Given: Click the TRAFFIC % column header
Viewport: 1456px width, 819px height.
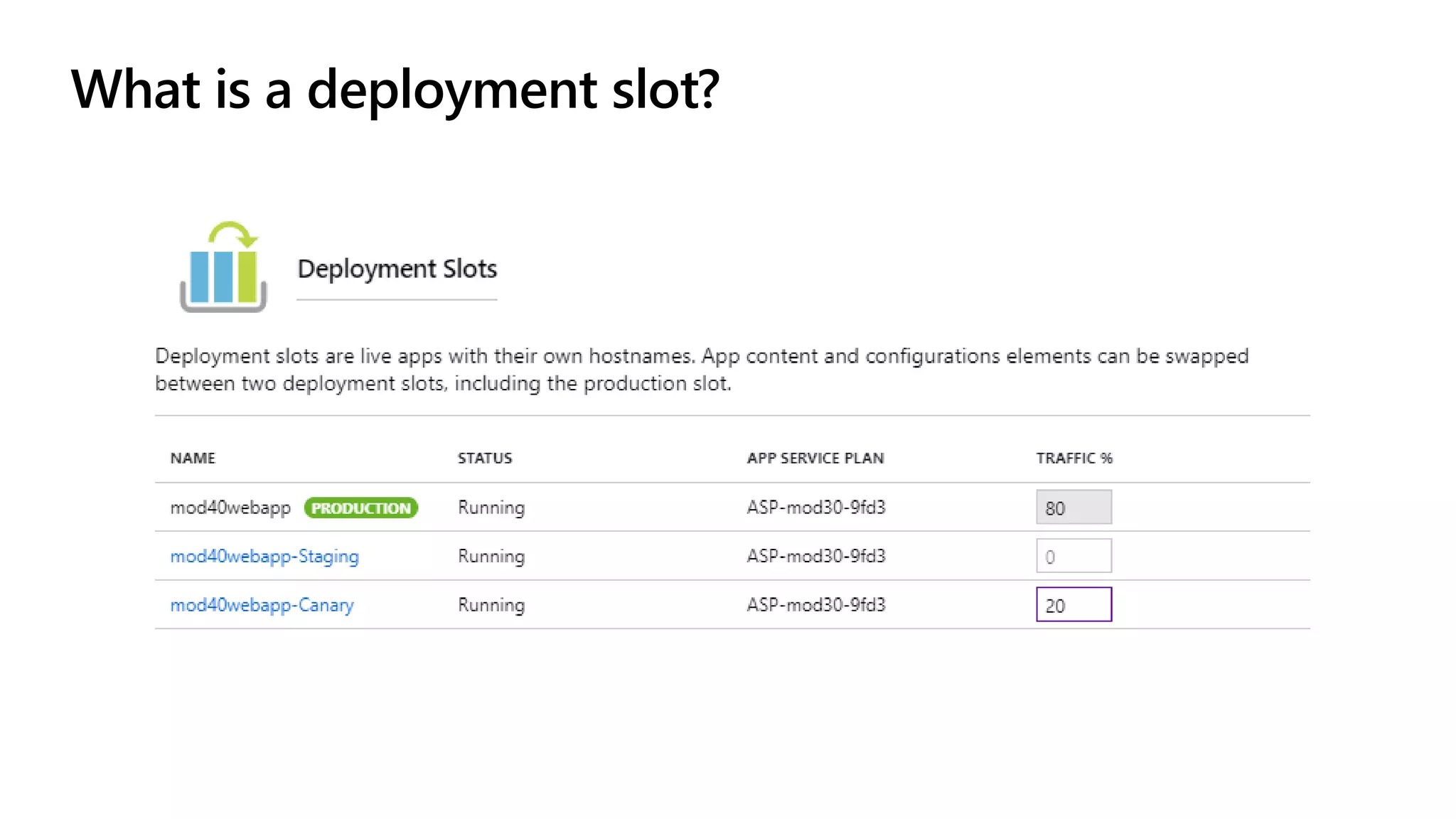Looking at the screenshot, I should (1074, 458).
